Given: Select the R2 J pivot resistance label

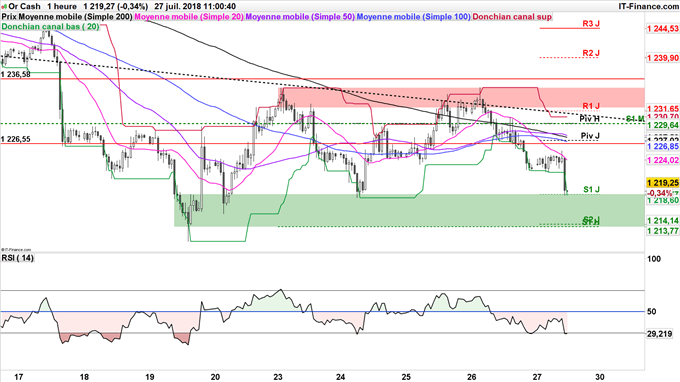Looking at the screenshot, I should (x=591, y=53).
